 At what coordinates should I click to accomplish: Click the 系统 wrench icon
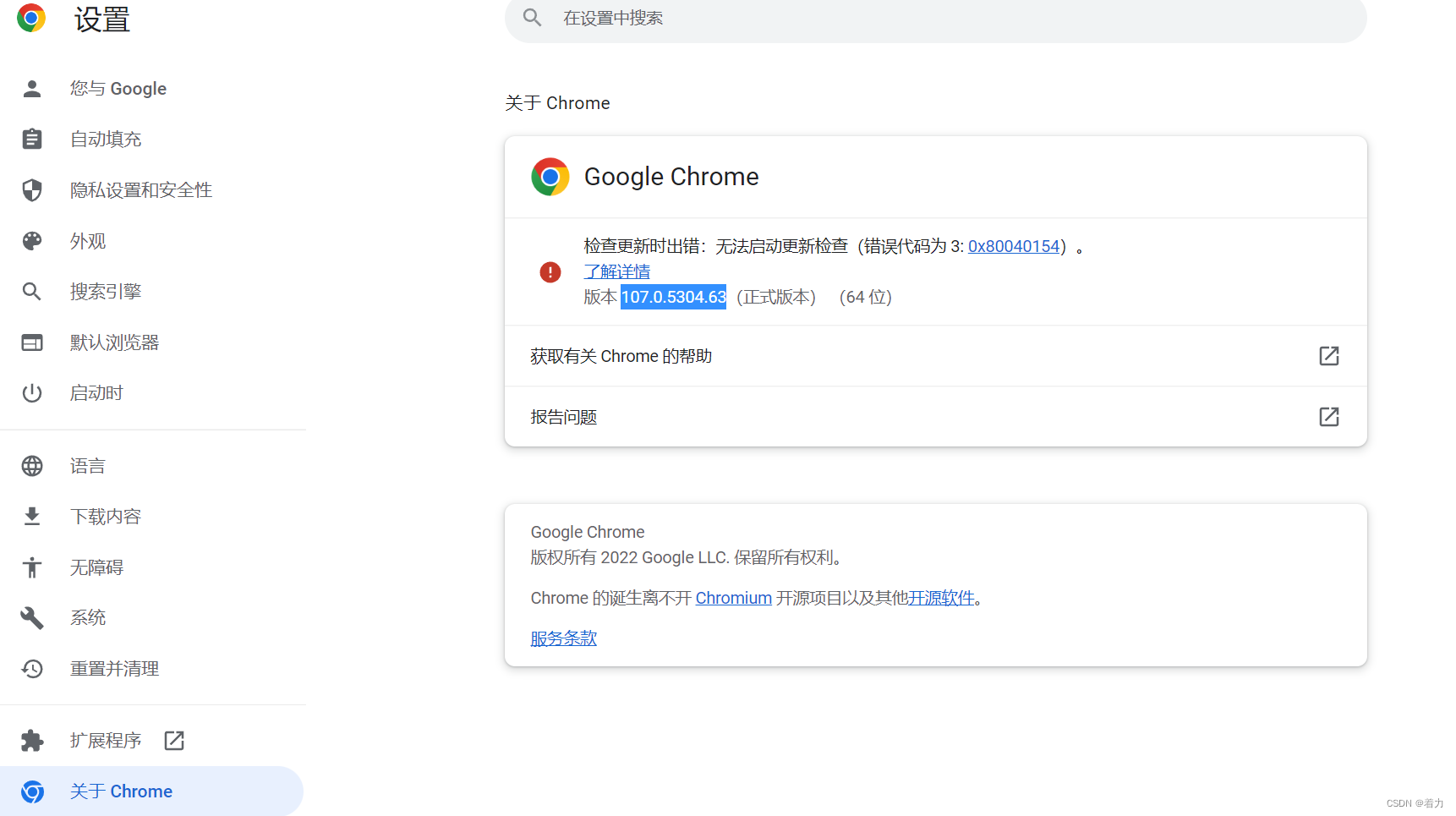coord(31,617)
